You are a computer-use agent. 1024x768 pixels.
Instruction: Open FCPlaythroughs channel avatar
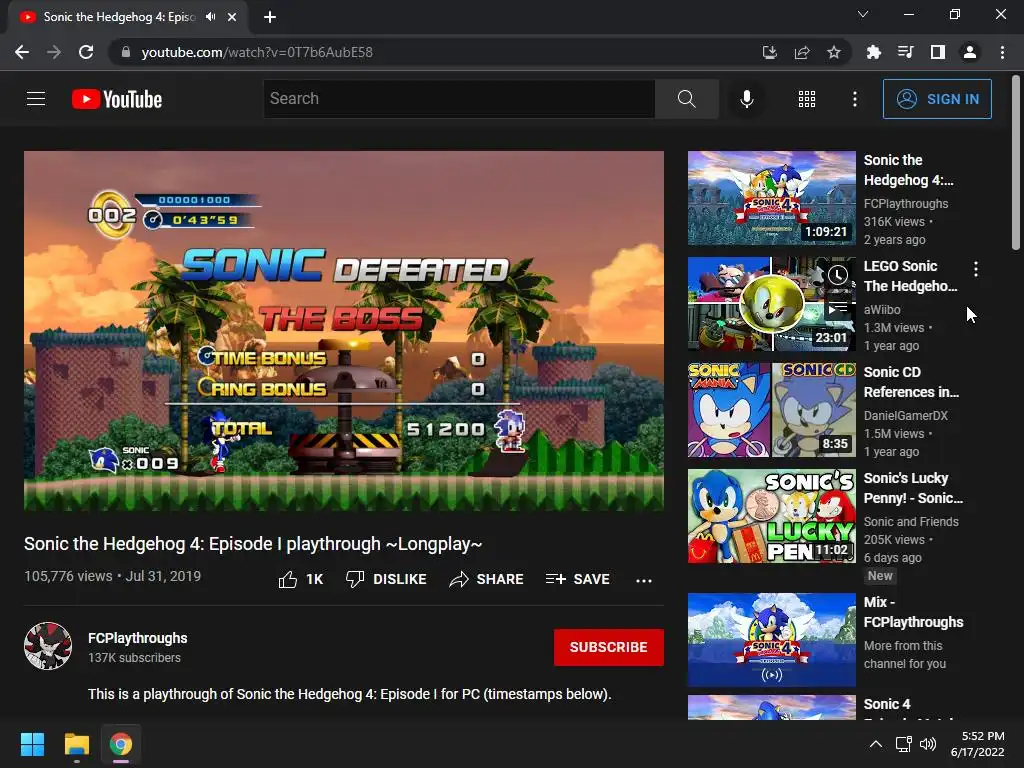48,646
